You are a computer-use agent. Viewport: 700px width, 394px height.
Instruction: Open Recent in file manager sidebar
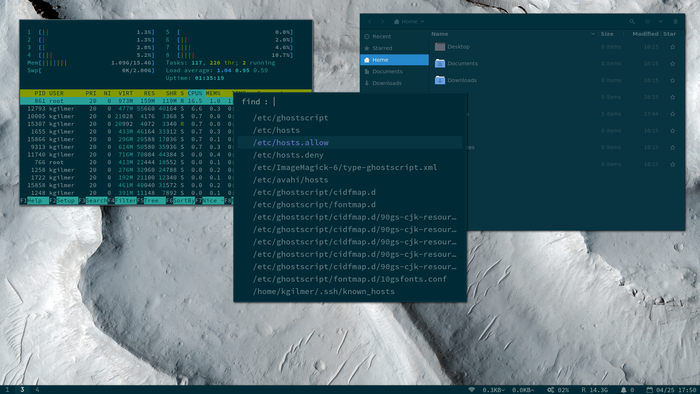click(x=395, y=37)
